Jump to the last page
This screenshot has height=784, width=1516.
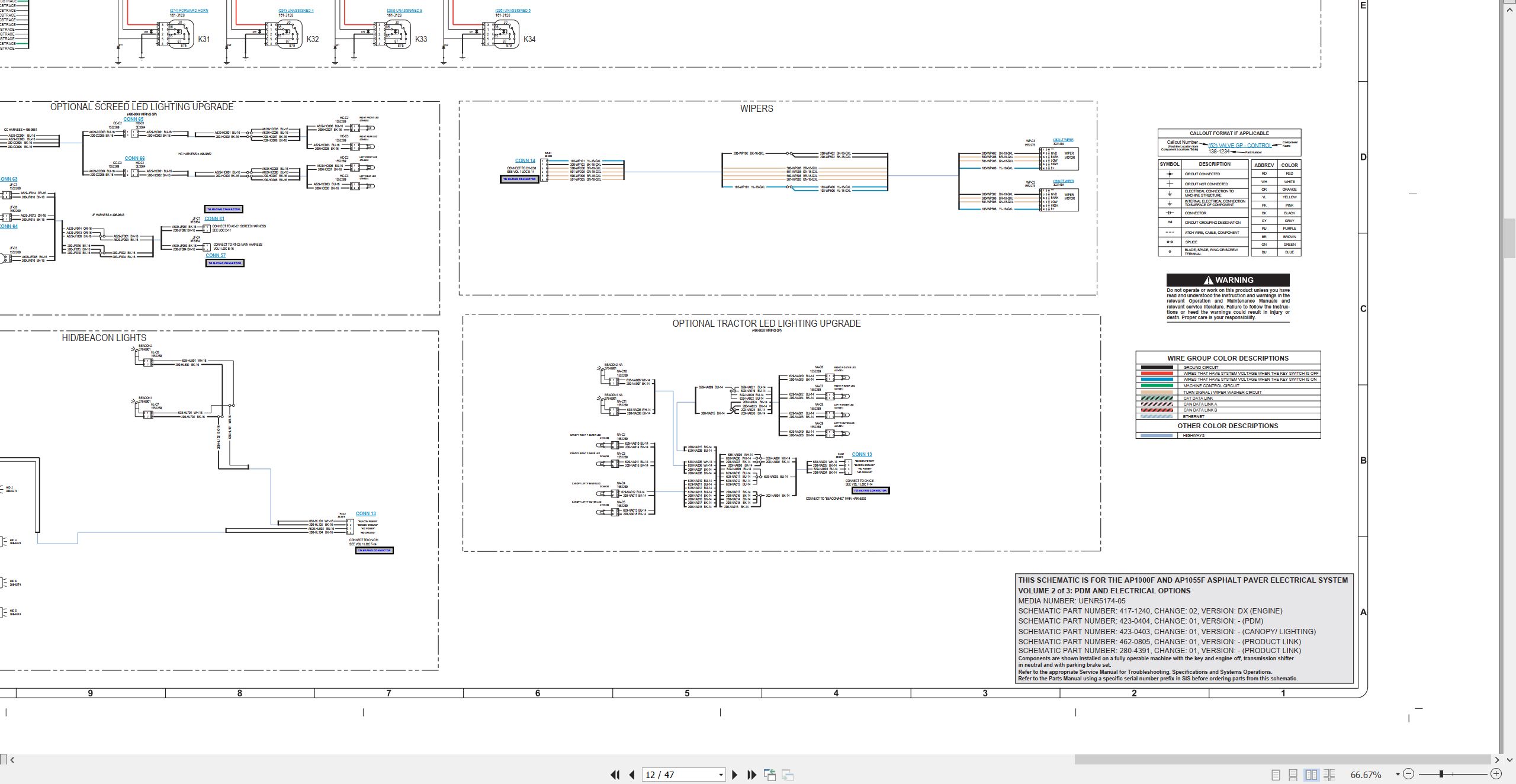pyautogui.click(x=752, y=775)
